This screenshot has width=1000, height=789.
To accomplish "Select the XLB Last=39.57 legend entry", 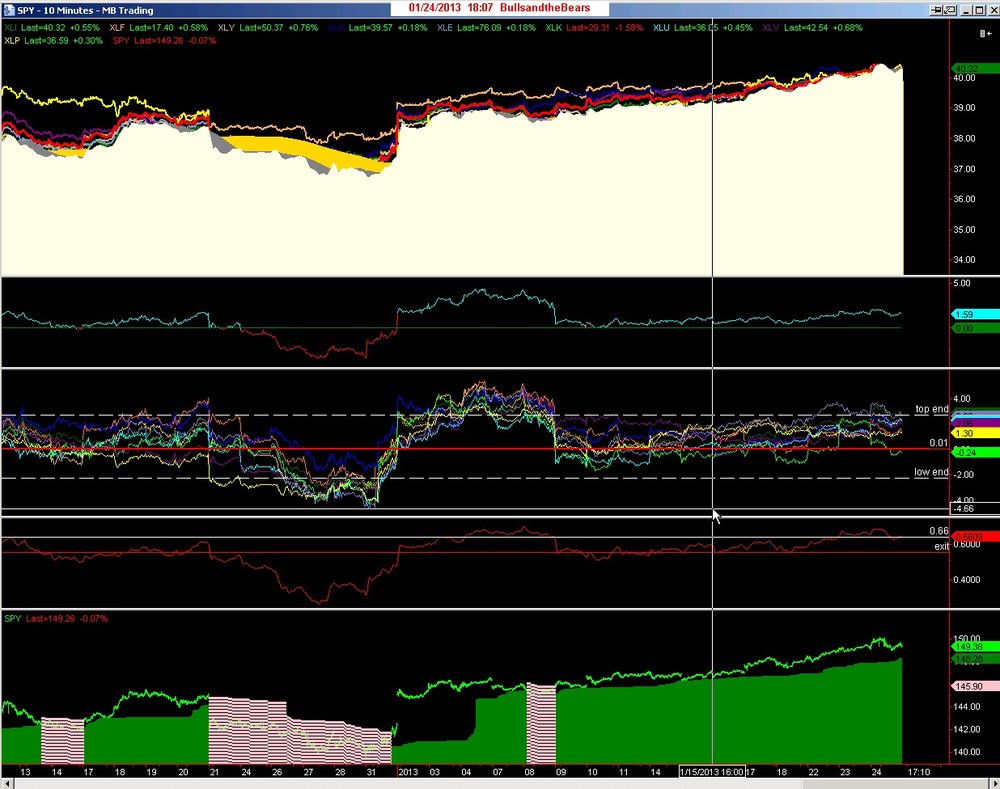I will point(378,27).
